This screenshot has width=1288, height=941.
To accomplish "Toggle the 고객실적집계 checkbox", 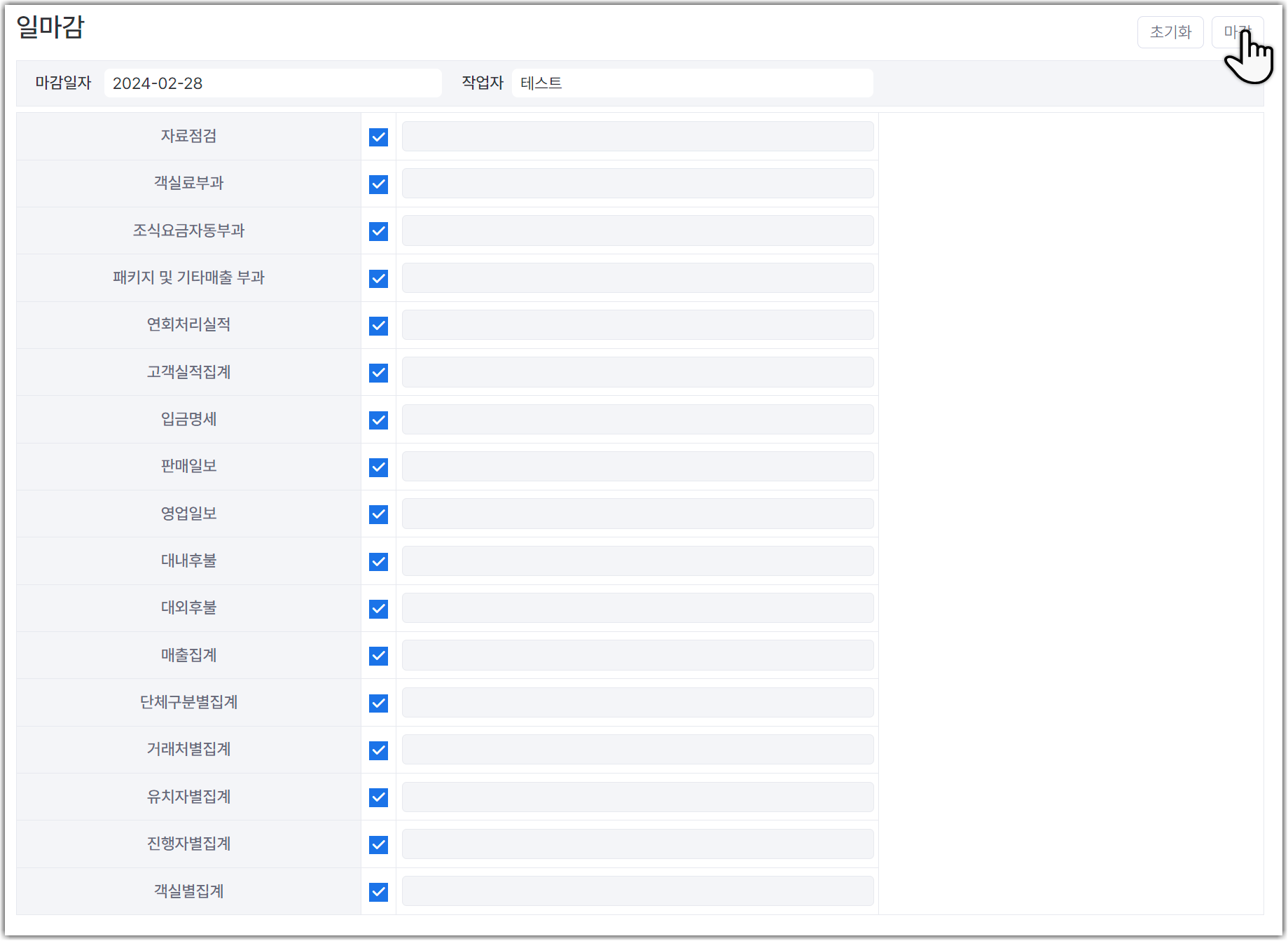I will [379, 373].
